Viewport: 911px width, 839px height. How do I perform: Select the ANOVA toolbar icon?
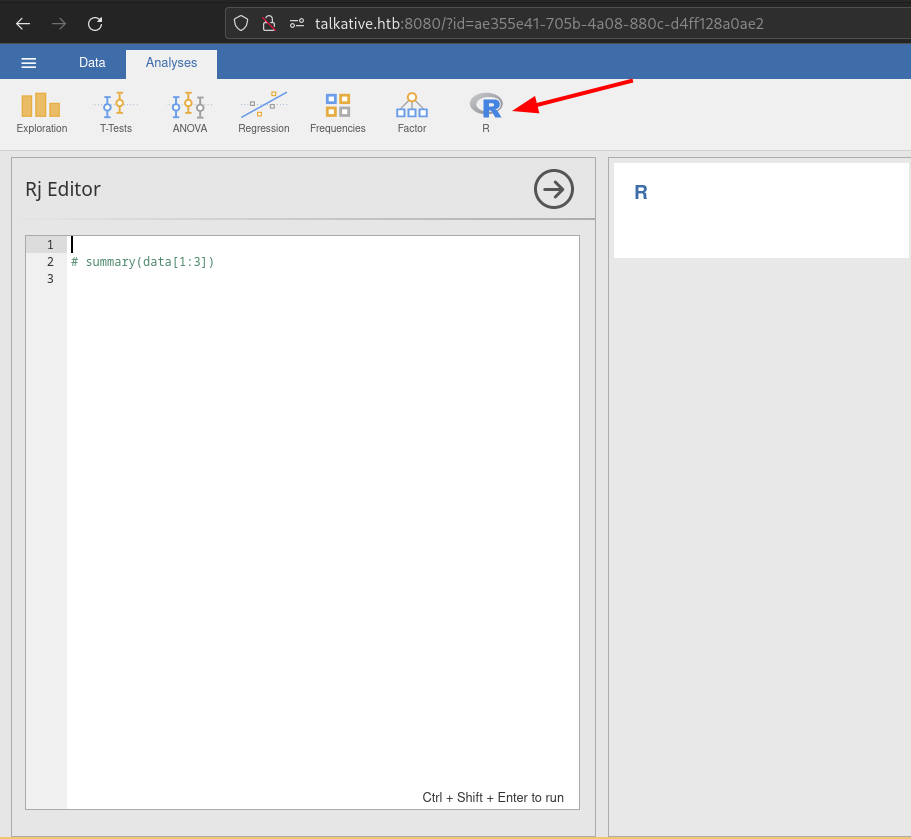point(189,112)
